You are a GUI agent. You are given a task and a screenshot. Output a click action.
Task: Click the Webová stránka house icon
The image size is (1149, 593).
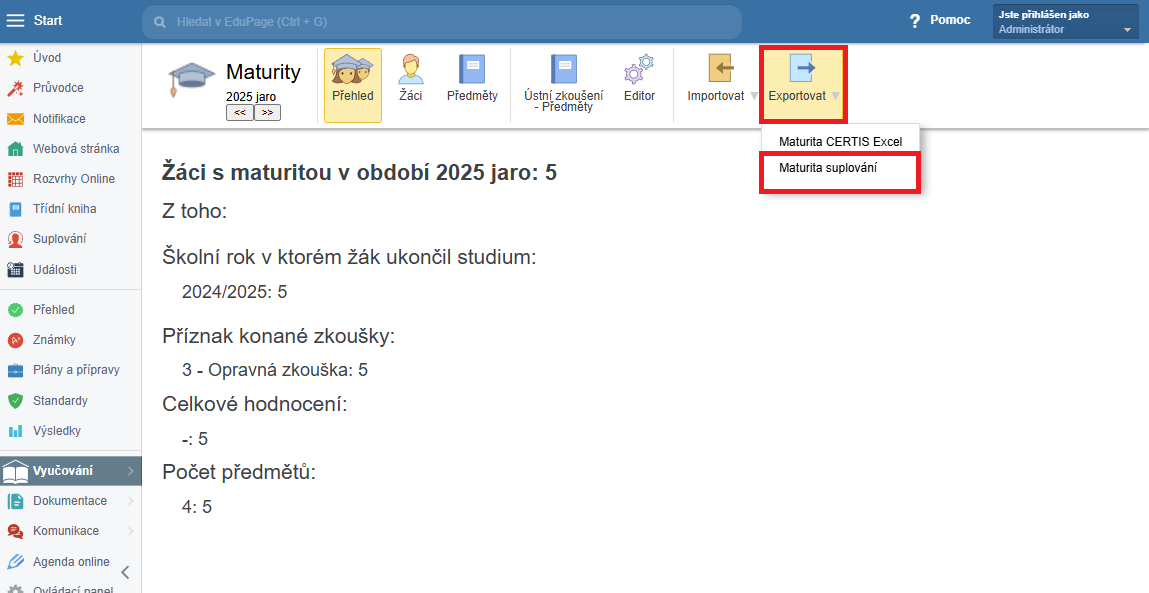tap(15, 149)
